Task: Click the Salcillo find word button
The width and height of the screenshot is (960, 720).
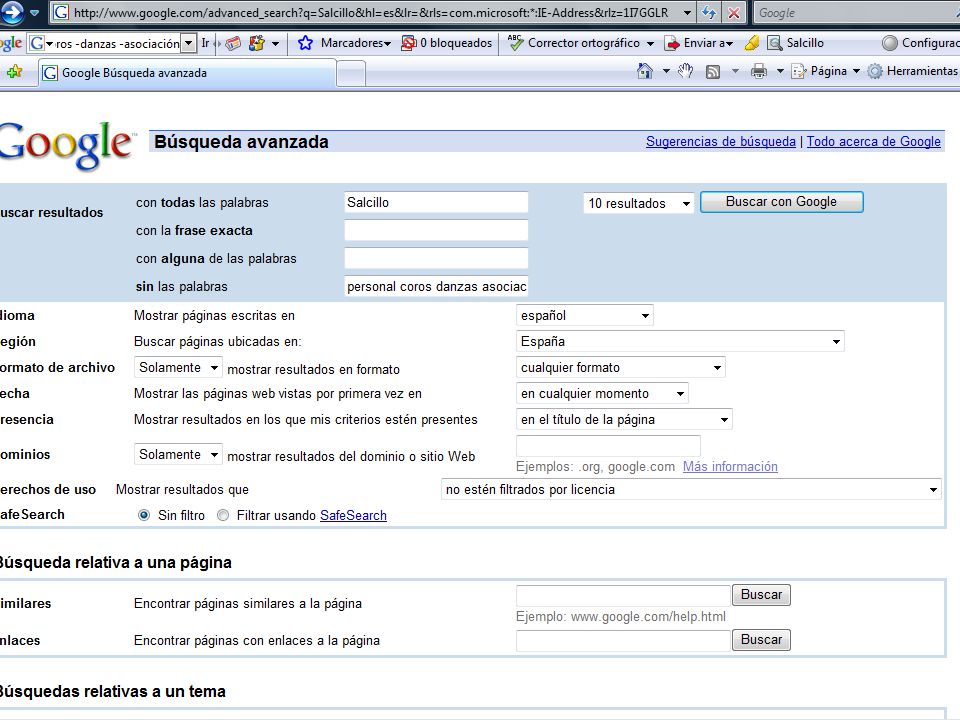Action: coord(796,43)
